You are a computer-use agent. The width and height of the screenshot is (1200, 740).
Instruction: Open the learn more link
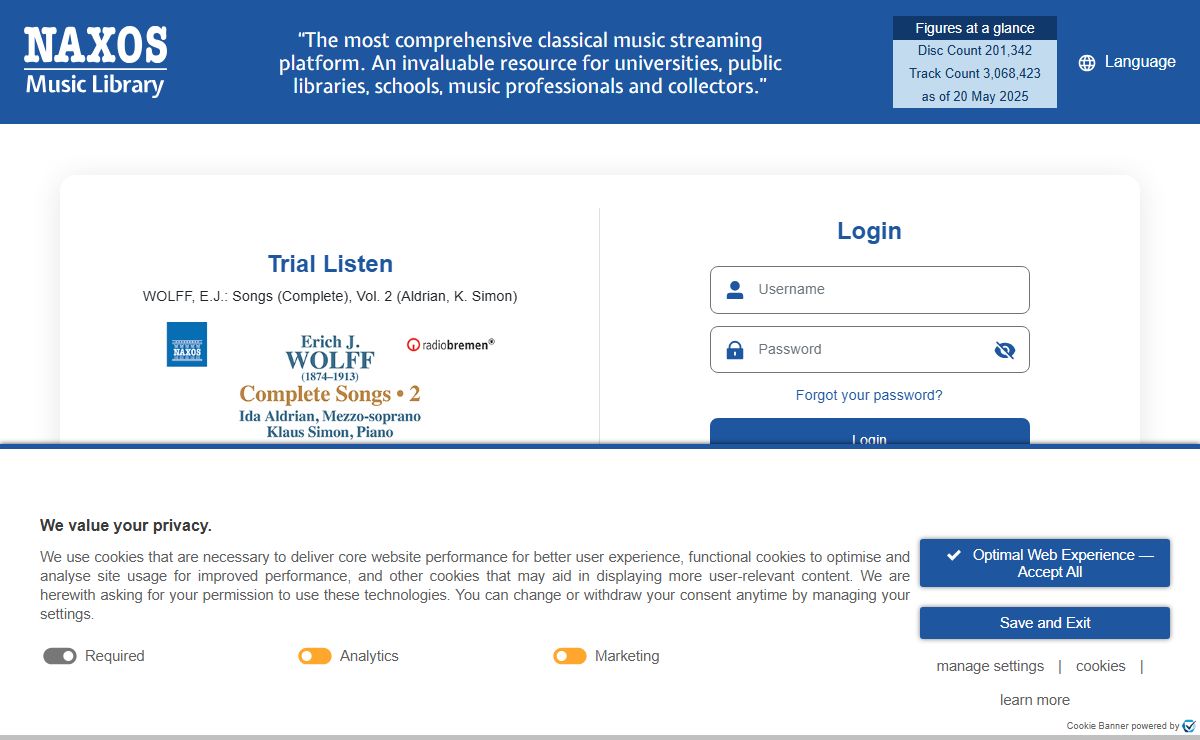coord(1035,700)
